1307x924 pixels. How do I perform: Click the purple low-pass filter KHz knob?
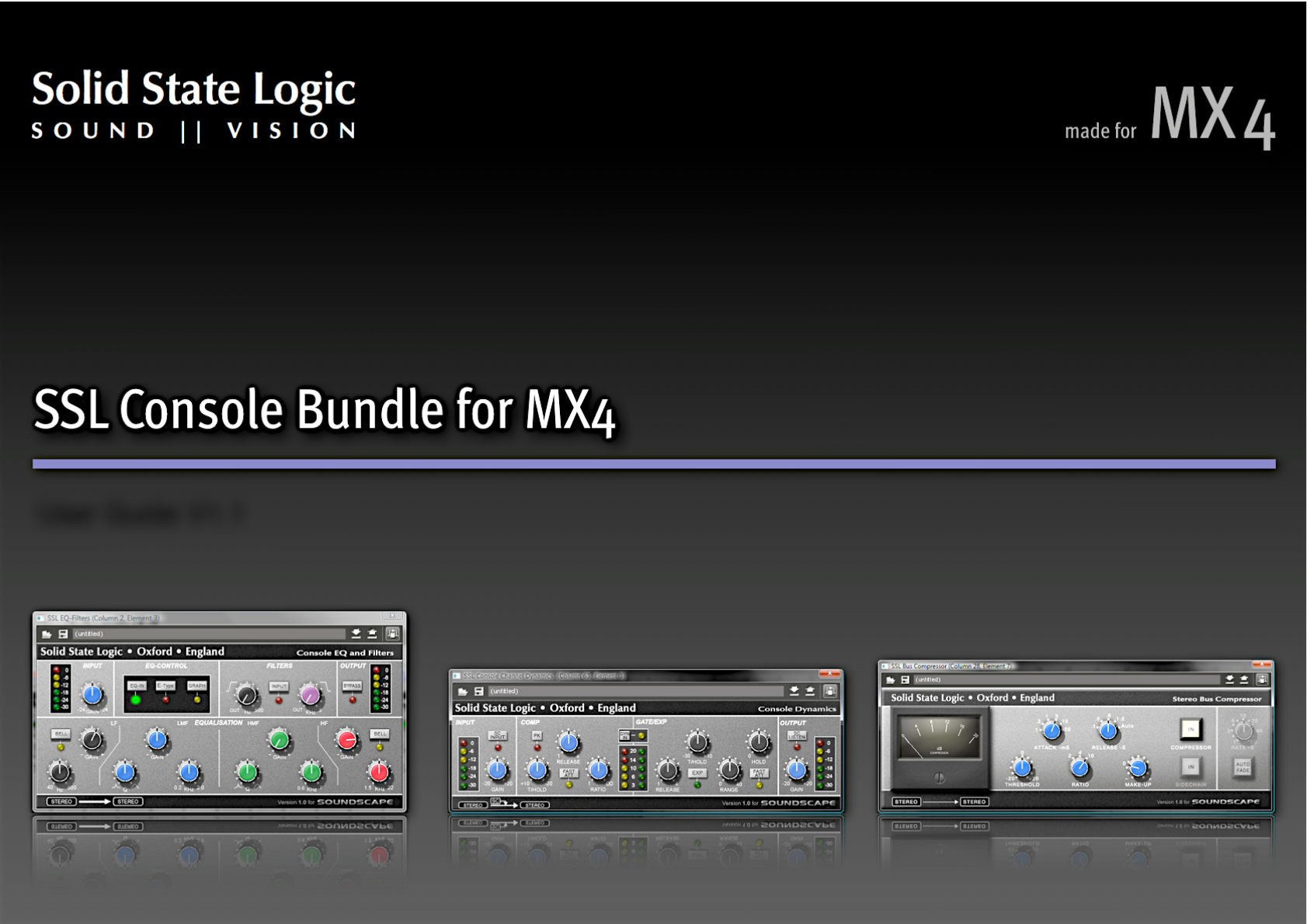click(310, 695)
